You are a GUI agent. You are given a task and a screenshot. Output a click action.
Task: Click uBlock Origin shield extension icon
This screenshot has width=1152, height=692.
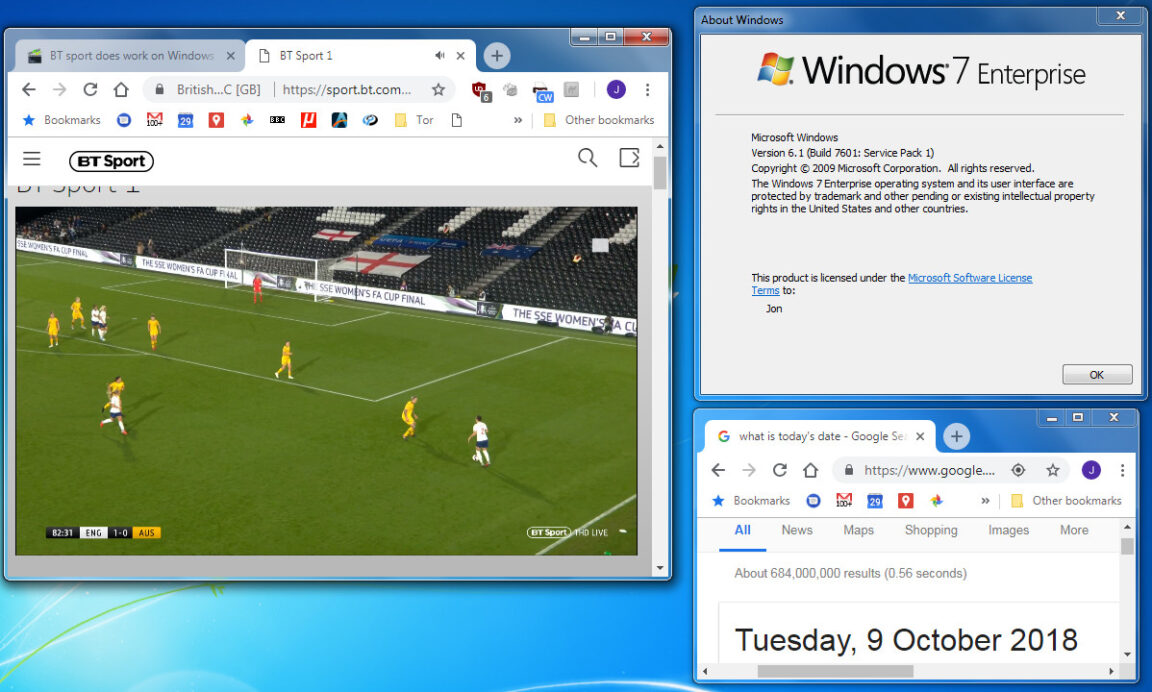pyautogui.click(x=480, y=90)
